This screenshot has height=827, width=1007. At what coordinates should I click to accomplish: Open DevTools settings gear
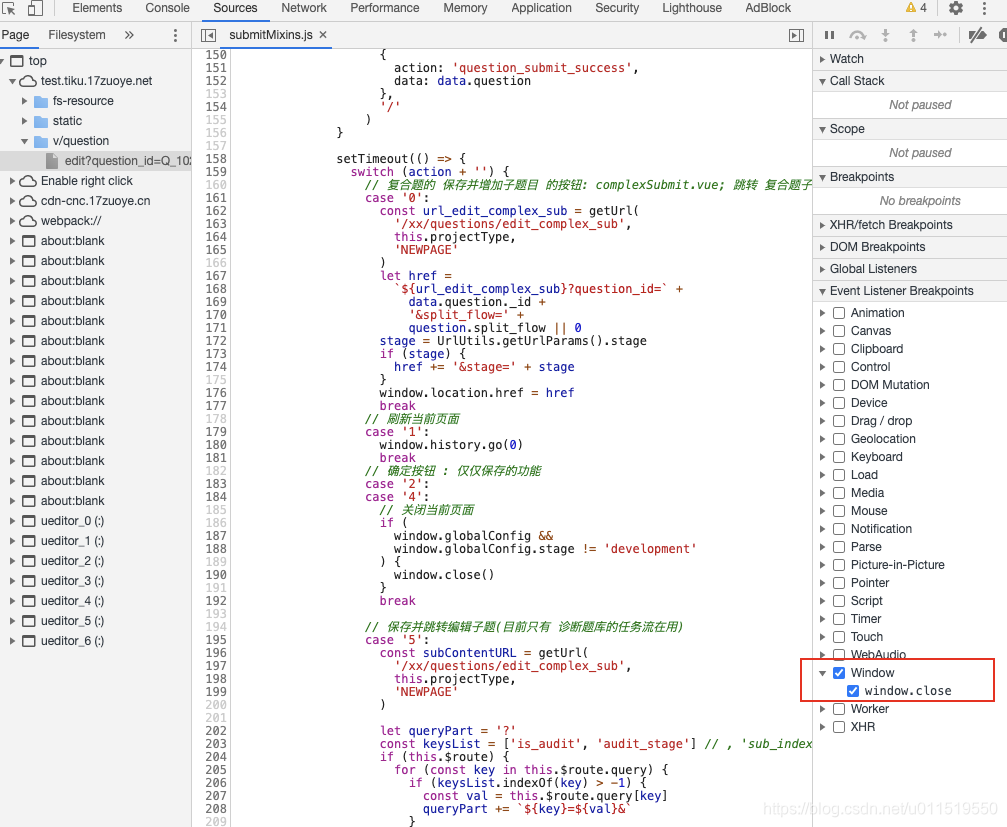pyautogui.click(x=956, y=8)
